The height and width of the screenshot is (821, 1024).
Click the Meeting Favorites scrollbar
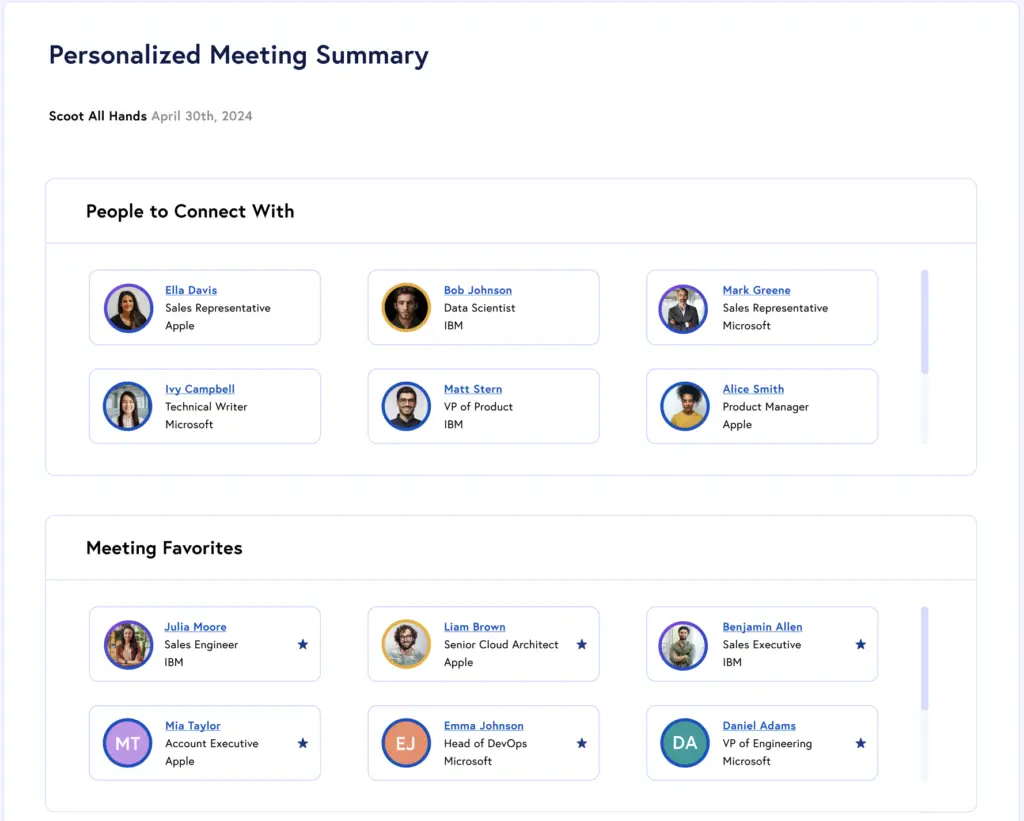click(x=924, y=657)
